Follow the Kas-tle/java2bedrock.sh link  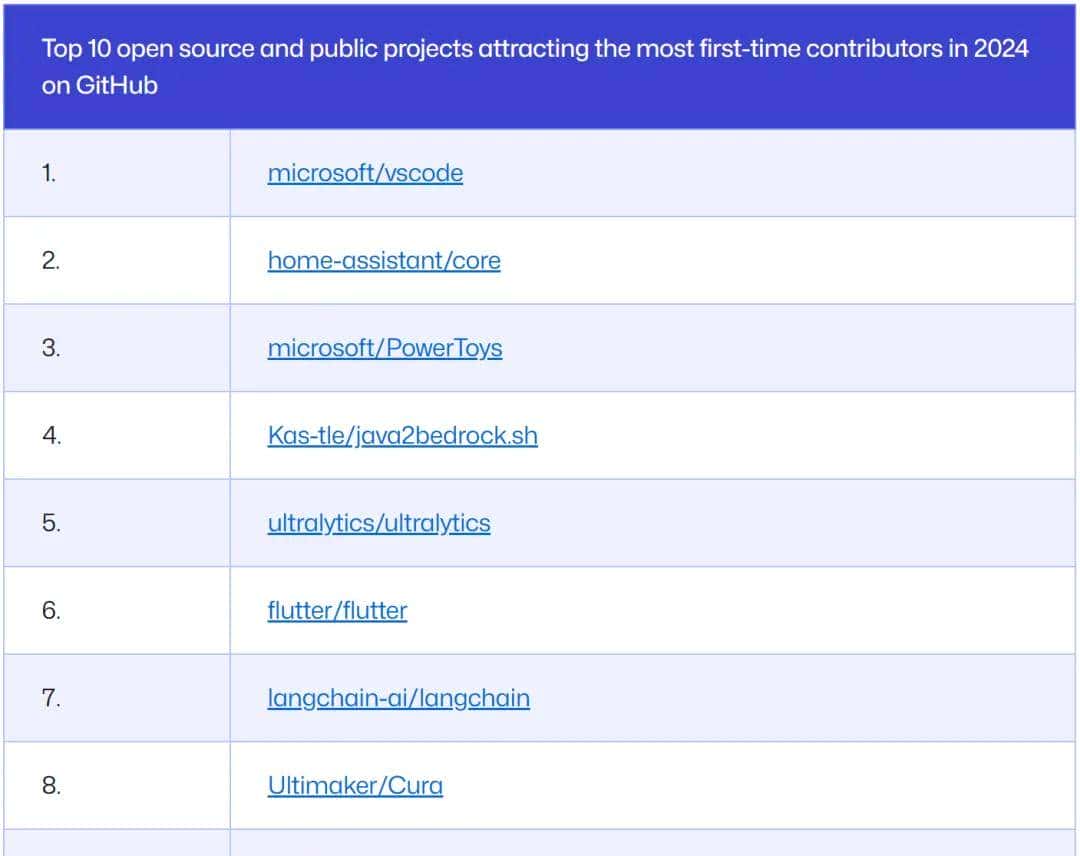click(x=402, y=436)
